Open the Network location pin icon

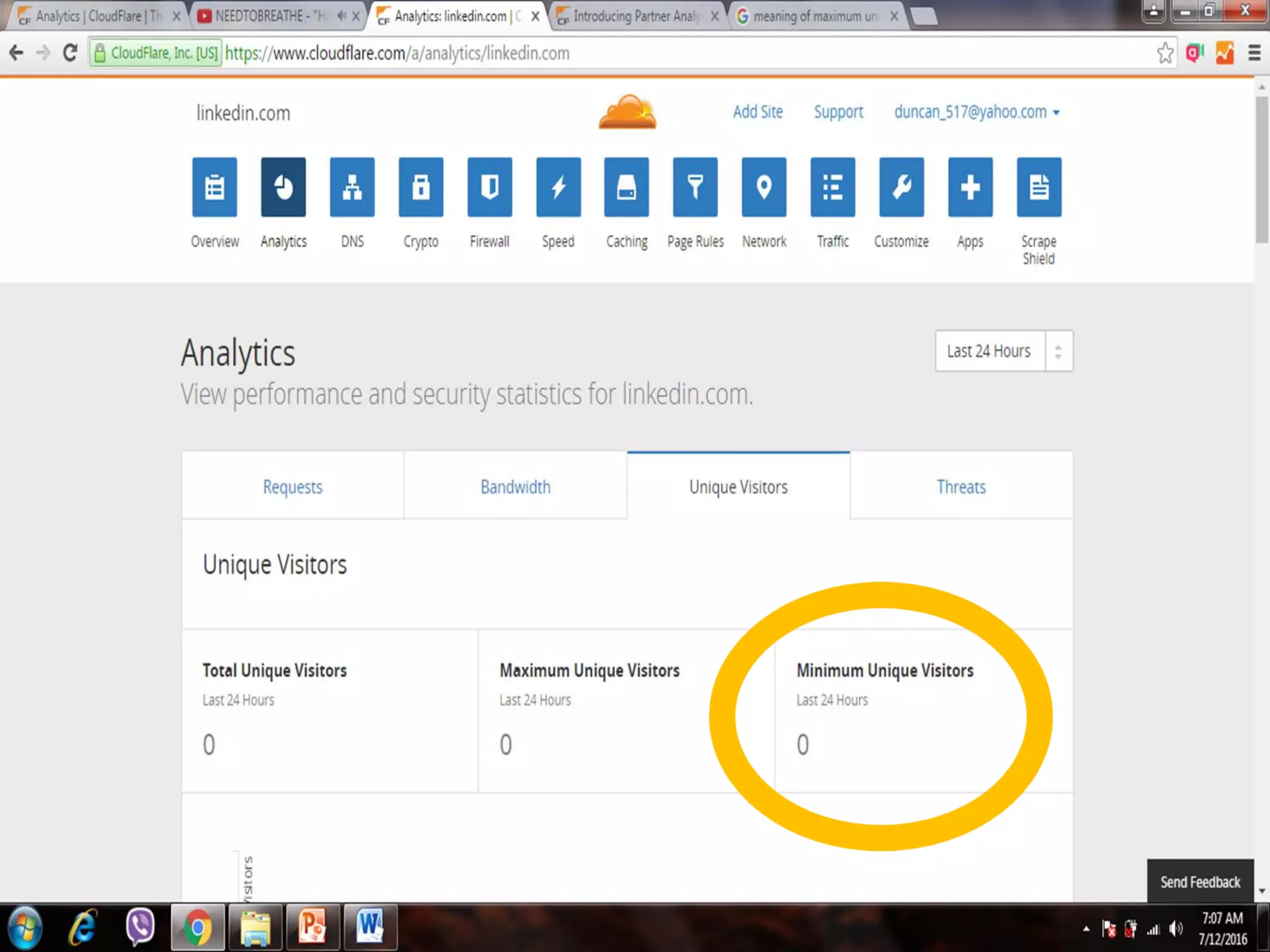pos(764,187)
